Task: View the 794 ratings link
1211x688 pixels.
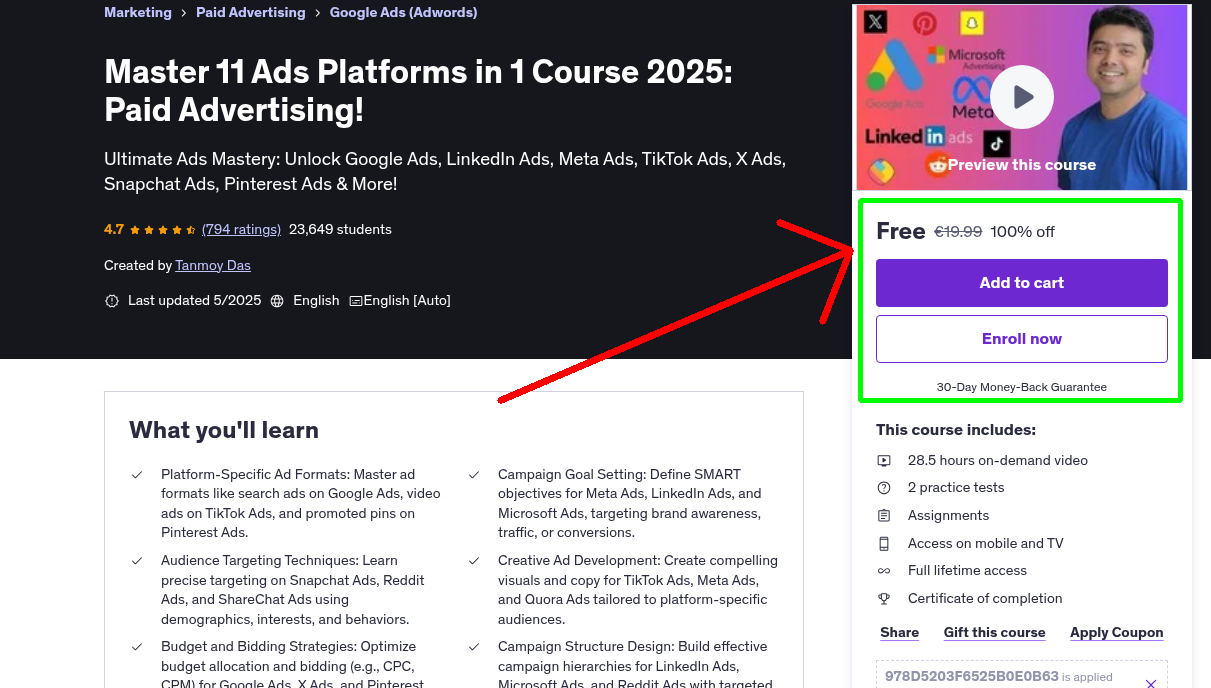Action: [241, 229]
